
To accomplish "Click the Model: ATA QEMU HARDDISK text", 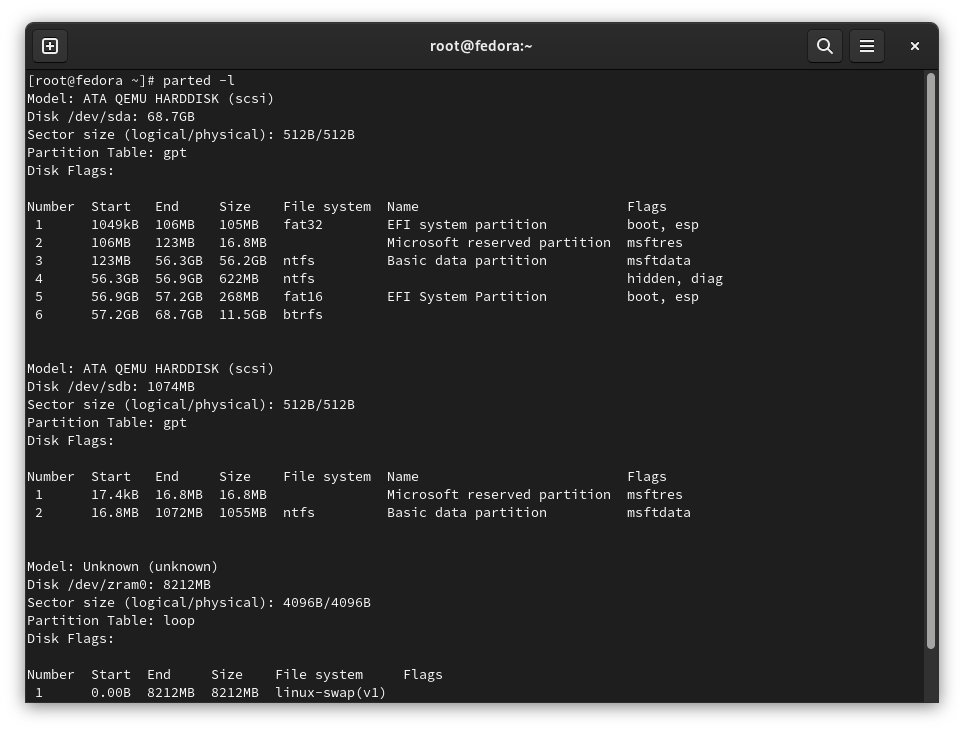I will click(x=150, y=98).
